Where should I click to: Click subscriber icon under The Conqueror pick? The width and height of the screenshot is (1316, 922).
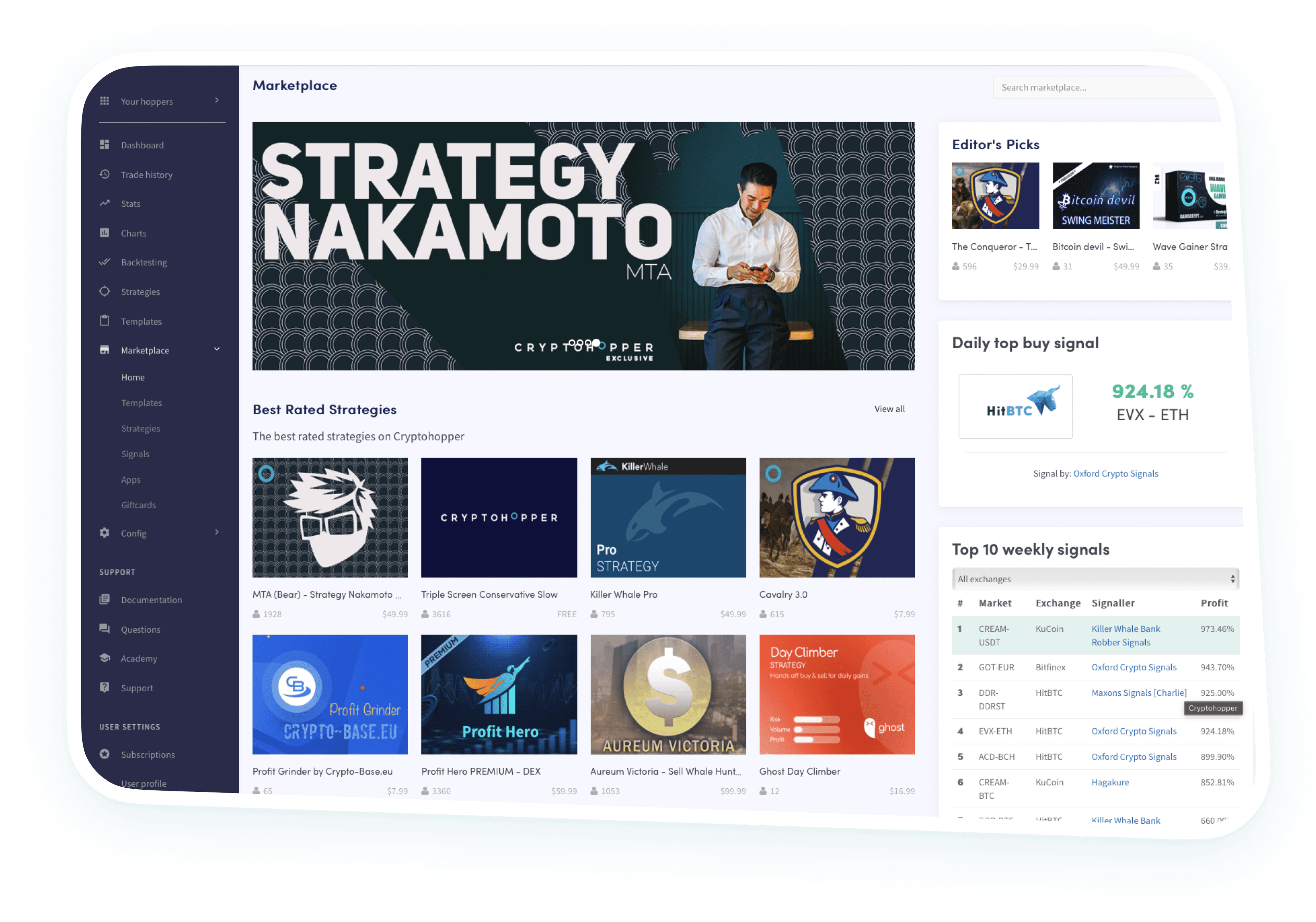tap(955, 267)
